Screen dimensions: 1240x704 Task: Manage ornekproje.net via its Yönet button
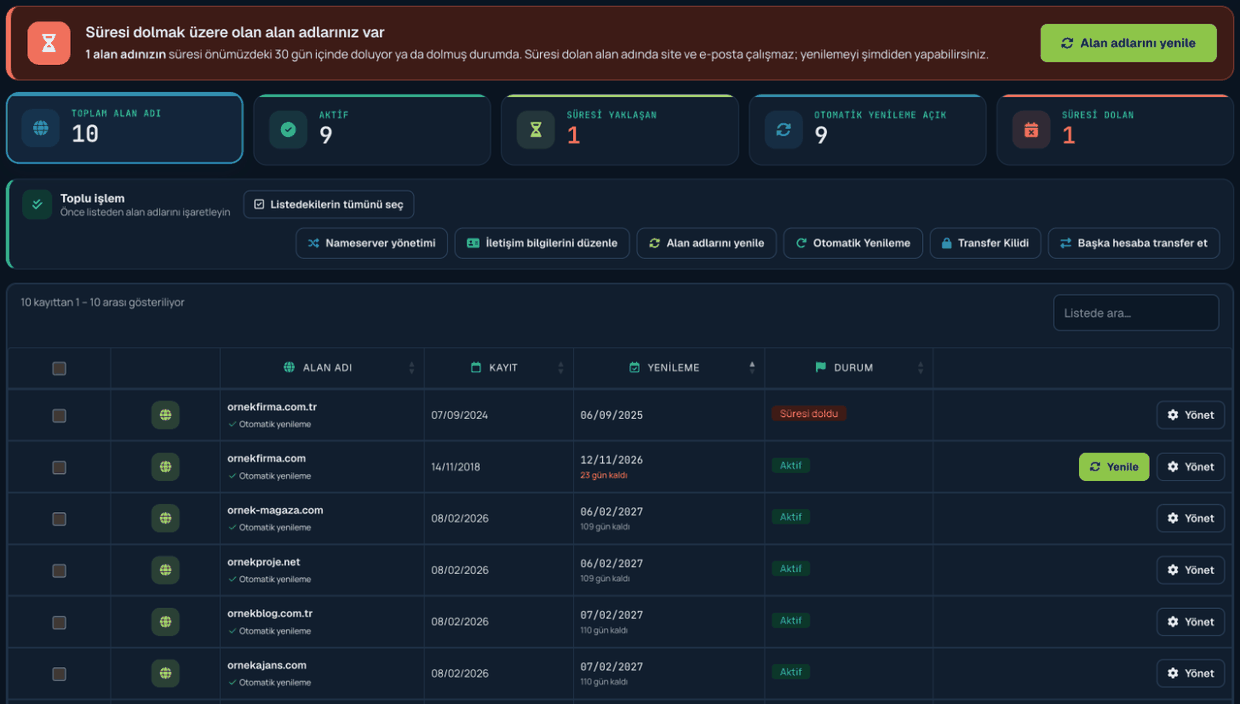click(x=1190, y=570)
